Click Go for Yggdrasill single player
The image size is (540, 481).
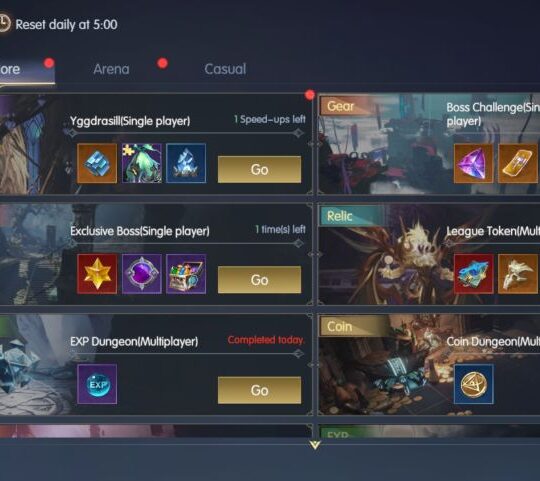point(259,169)
